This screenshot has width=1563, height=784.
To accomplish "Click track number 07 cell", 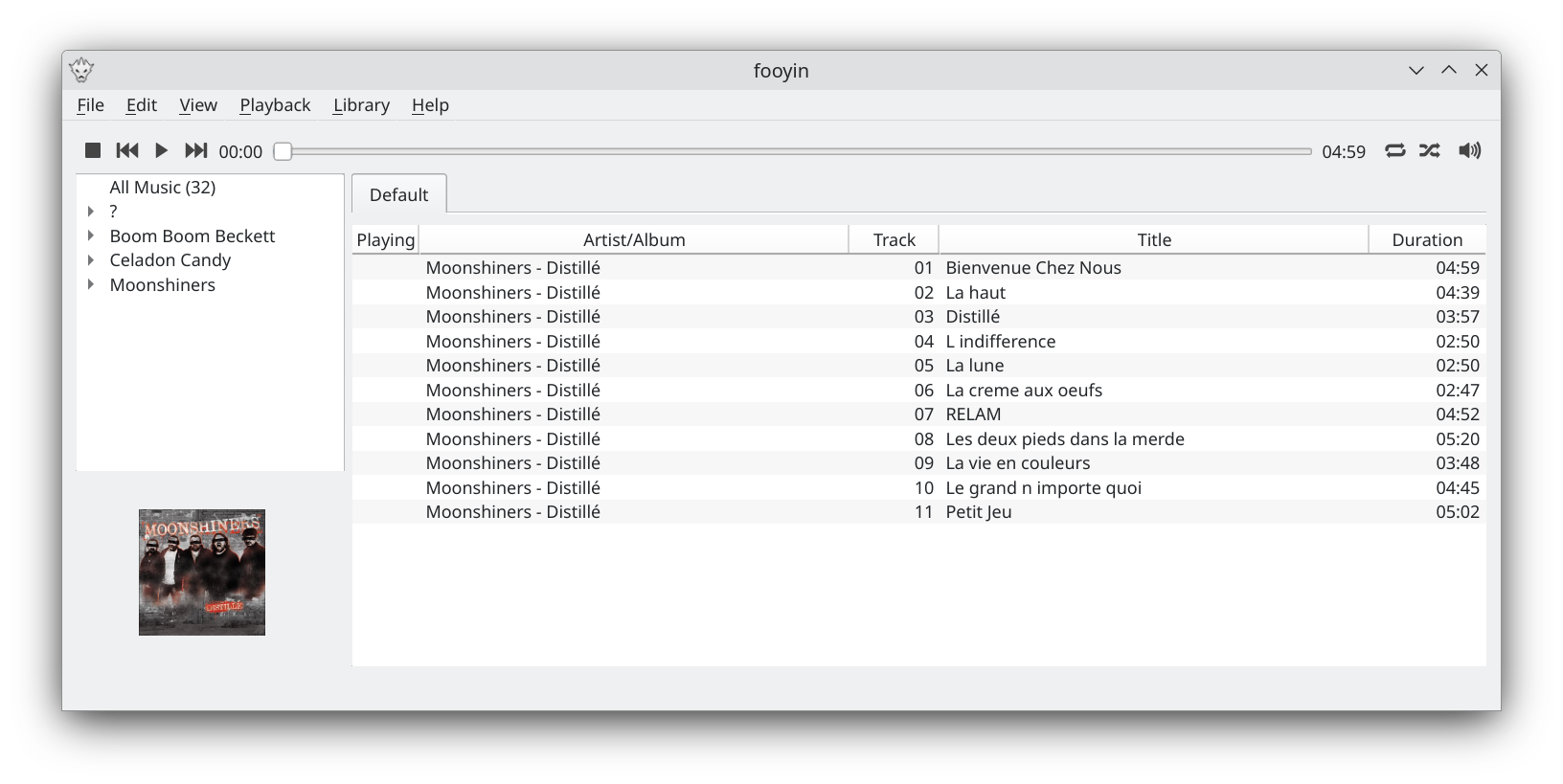I will 923,414.
